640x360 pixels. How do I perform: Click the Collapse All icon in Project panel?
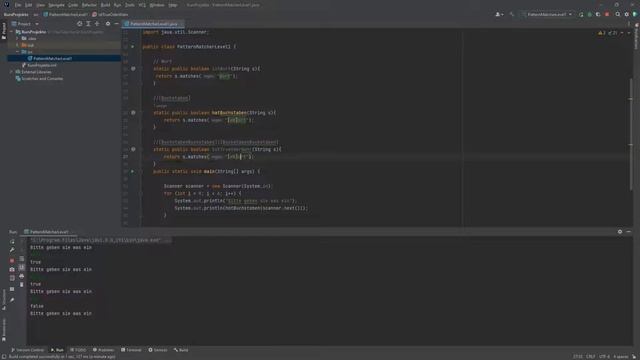coord(97,24)
